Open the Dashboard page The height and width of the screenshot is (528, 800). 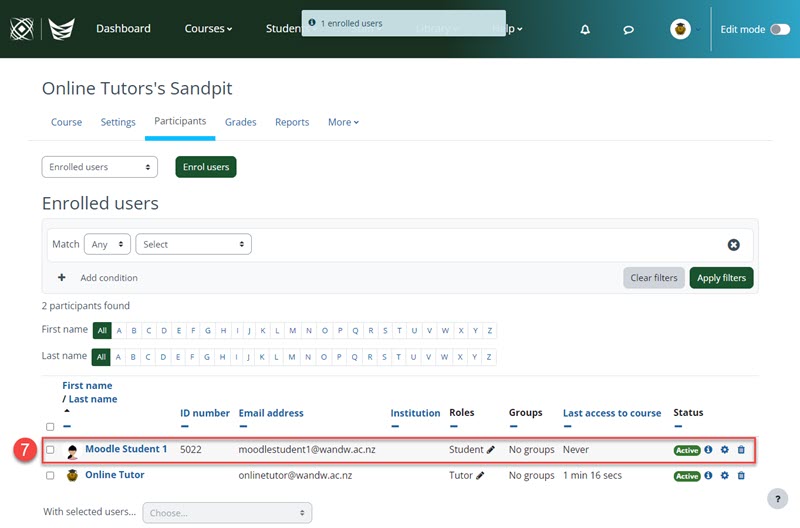click(x=123, y=29)
